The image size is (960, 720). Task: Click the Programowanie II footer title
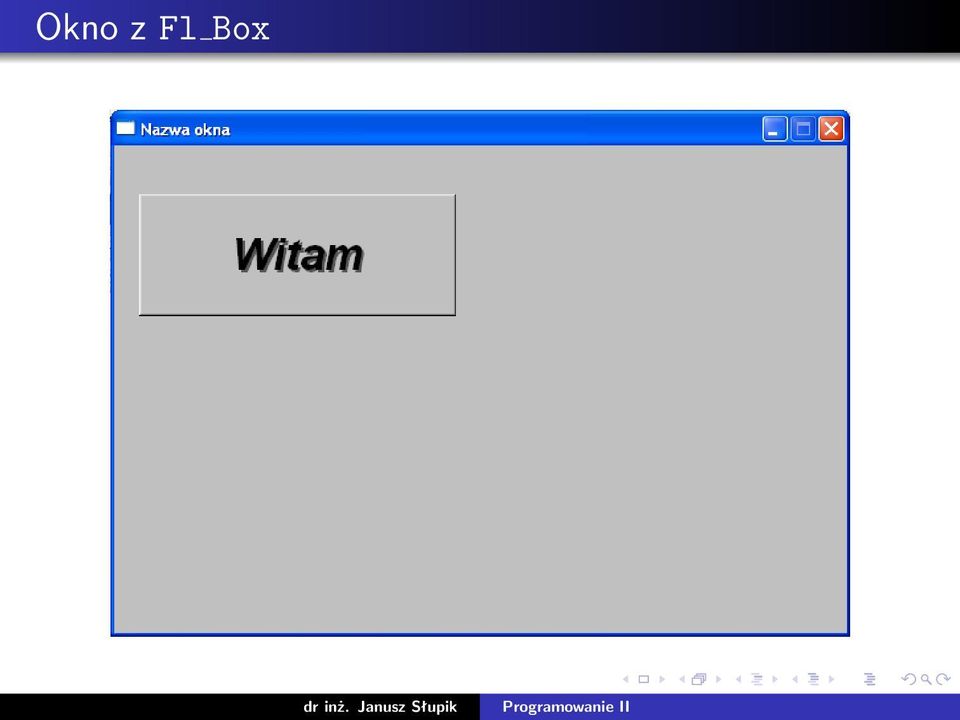566,707
